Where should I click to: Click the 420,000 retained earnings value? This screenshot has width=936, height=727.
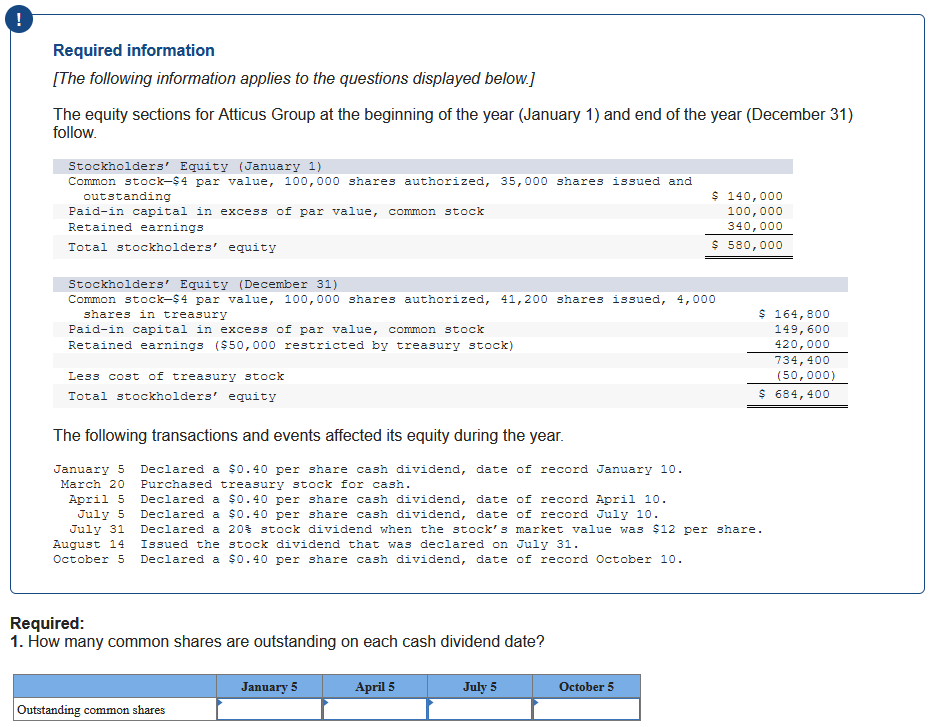(802, 344)
